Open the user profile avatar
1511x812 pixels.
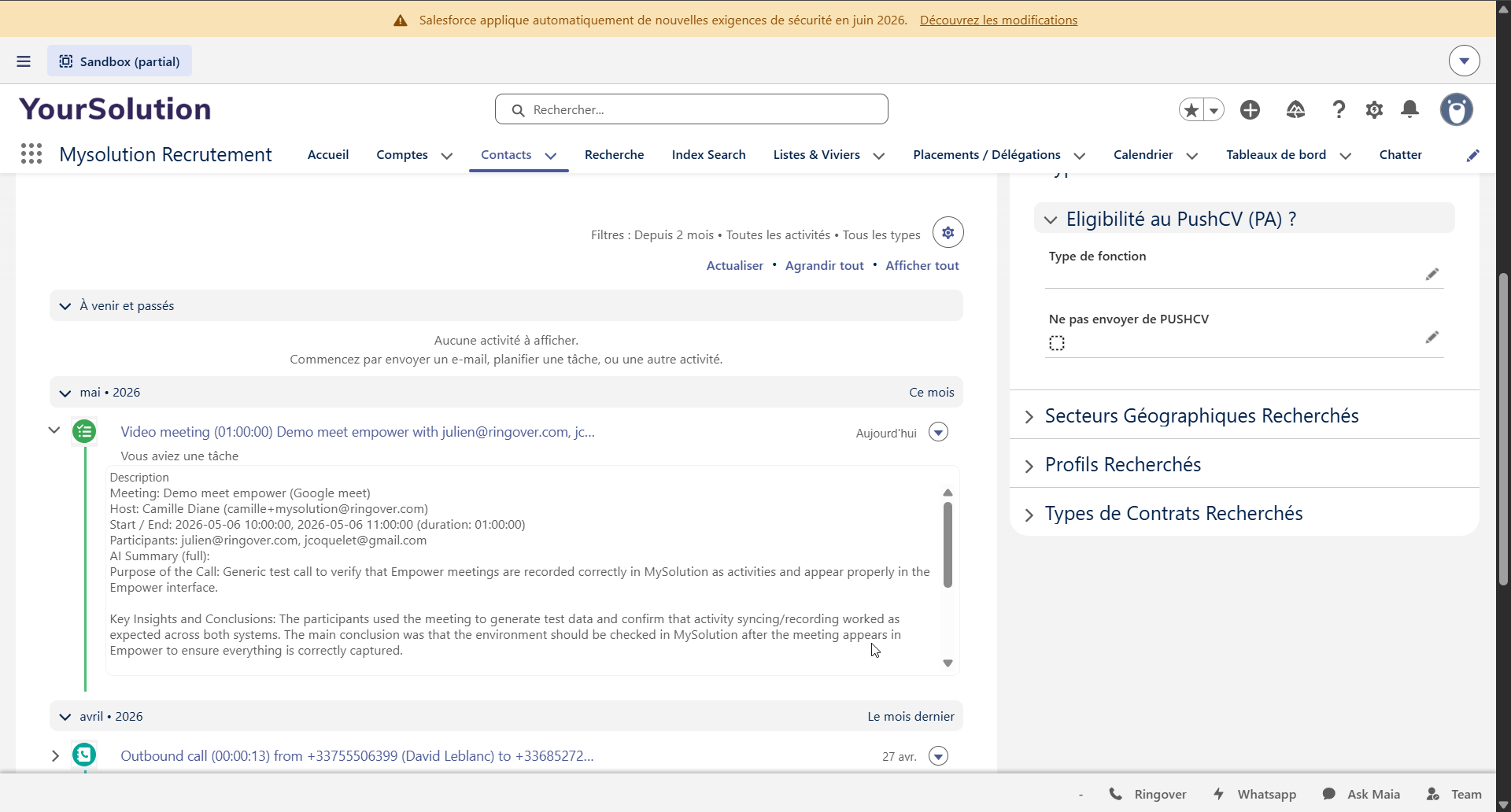1456,109
